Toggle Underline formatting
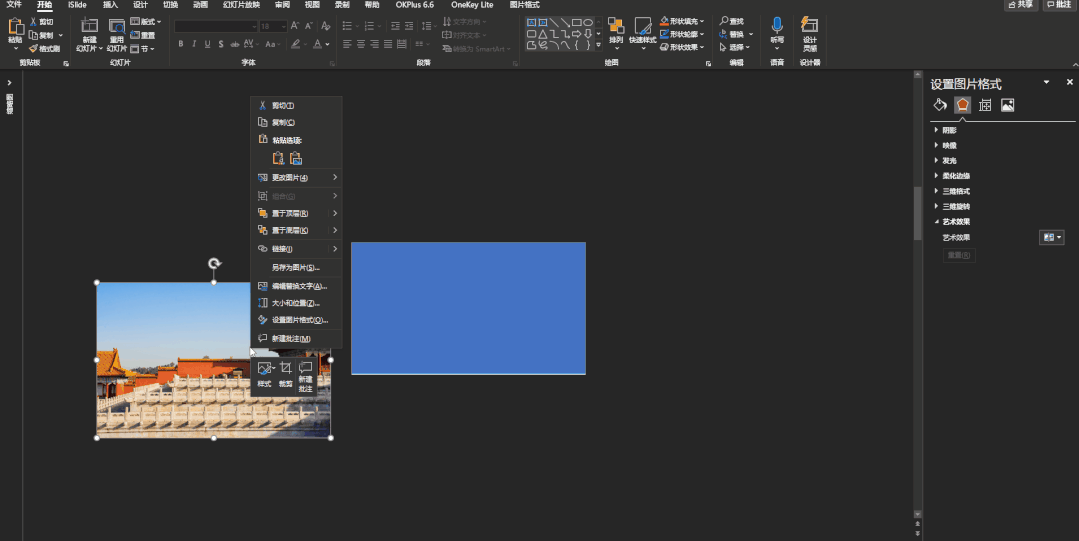This screenshot has width=1079, height=541. [x=207, y=44]
